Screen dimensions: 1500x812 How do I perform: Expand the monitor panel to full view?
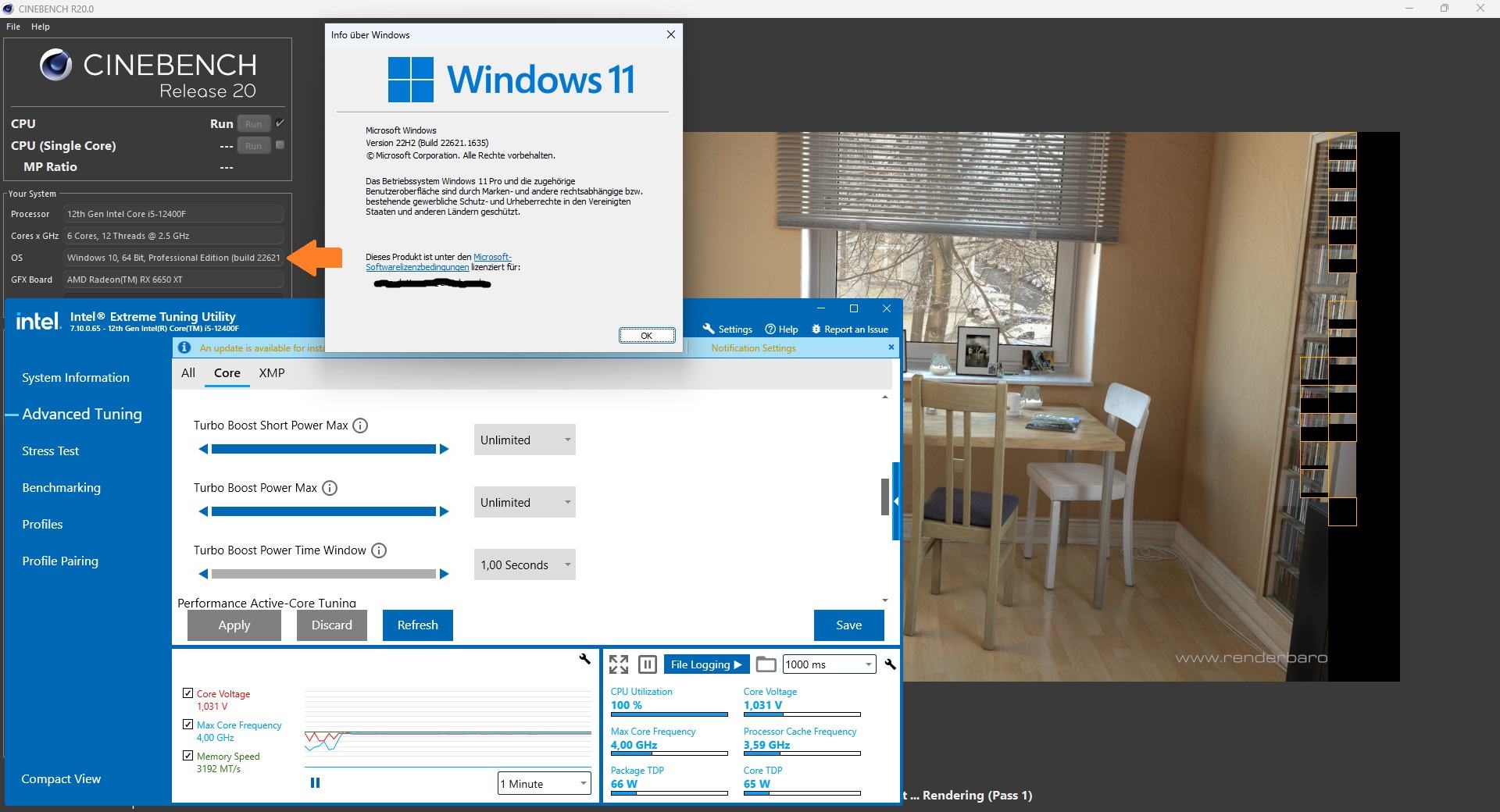pos(619,664)
